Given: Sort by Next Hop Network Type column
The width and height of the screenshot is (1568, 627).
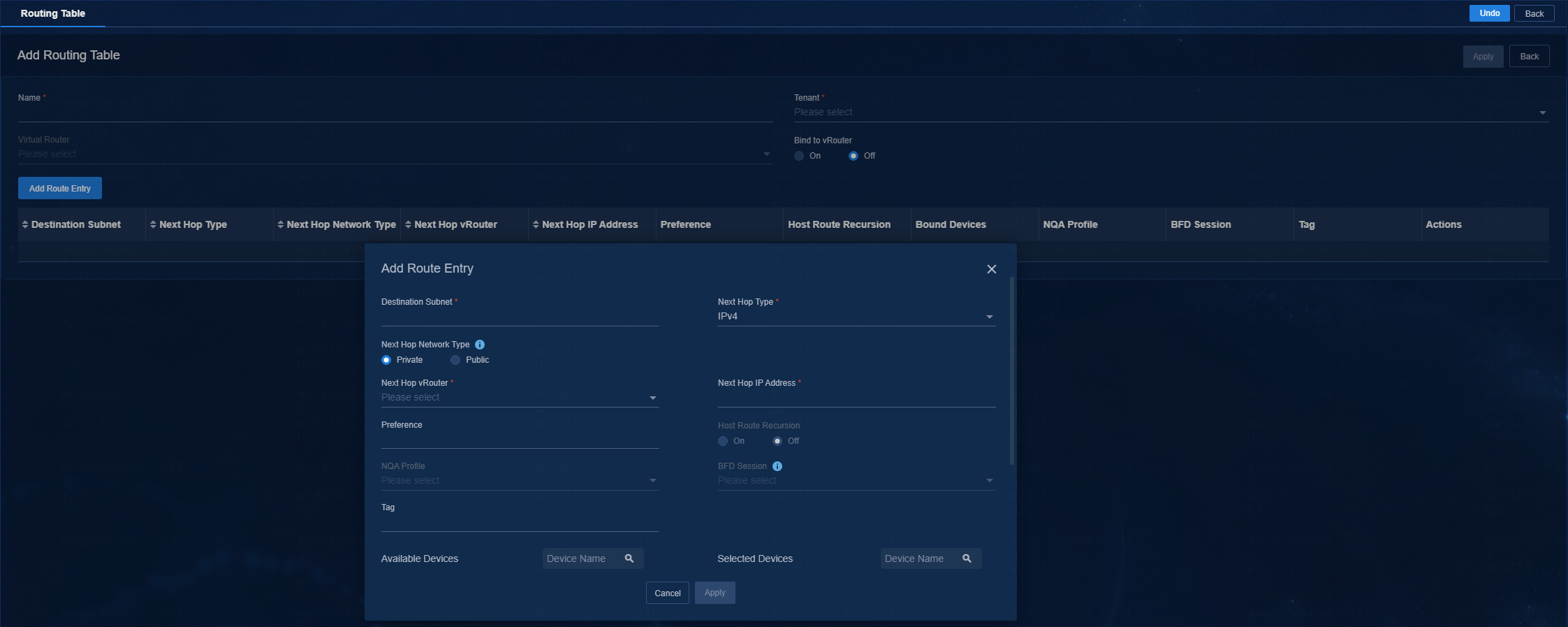Looking at the screenshot, I should pyautogui.click(x=281, y=224).
